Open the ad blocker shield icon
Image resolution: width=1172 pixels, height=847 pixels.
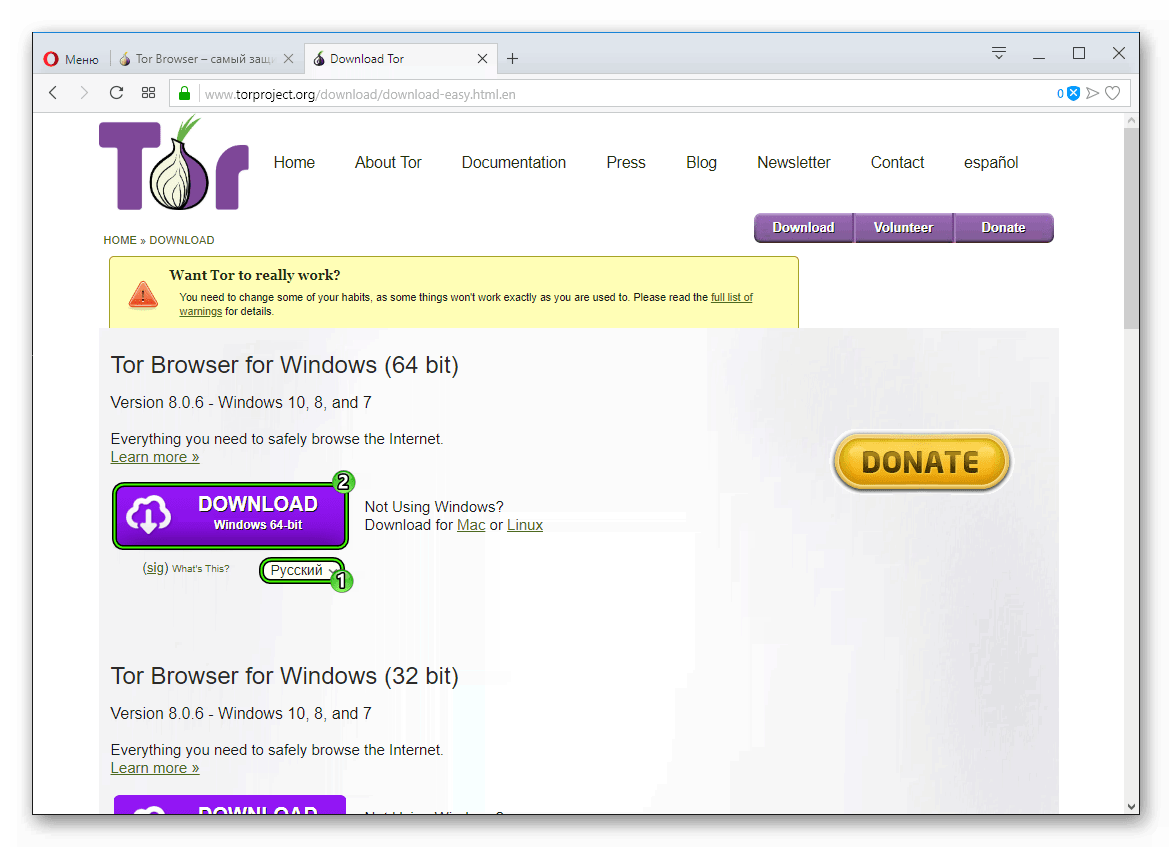1073,93
